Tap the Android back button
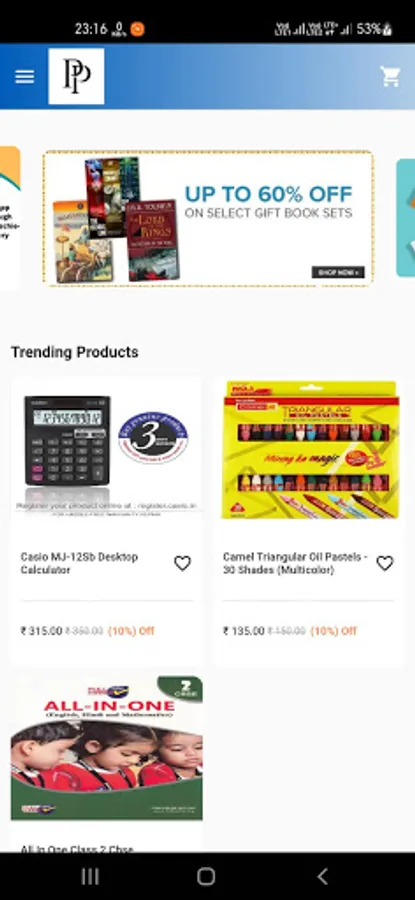This screenshot has height=900, width=415. [323, 876]
